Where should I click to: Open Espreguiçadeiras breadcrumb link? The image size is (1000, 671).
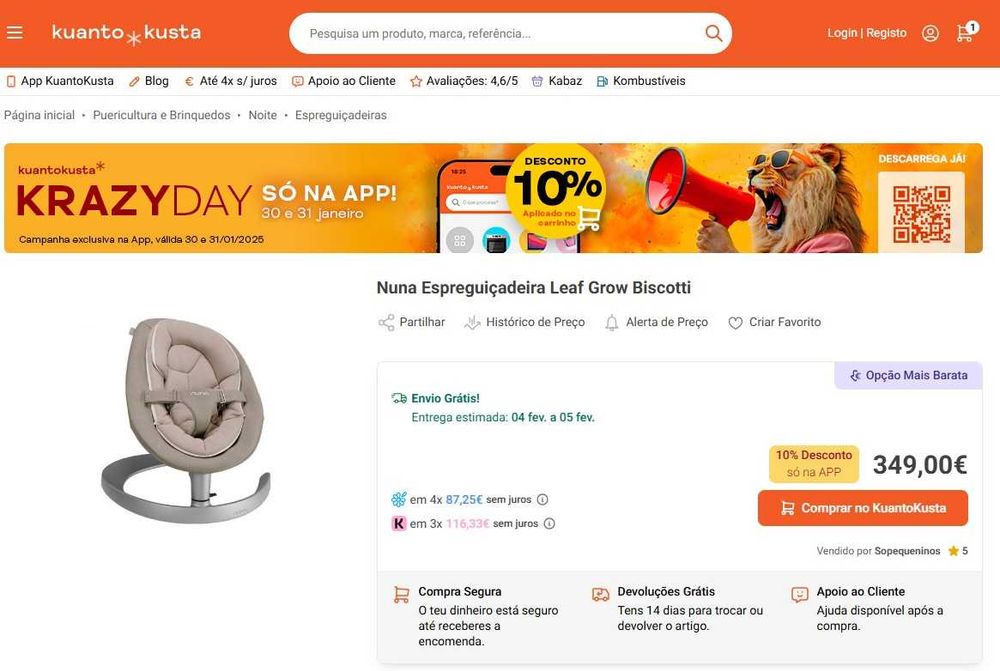[340, 115]
